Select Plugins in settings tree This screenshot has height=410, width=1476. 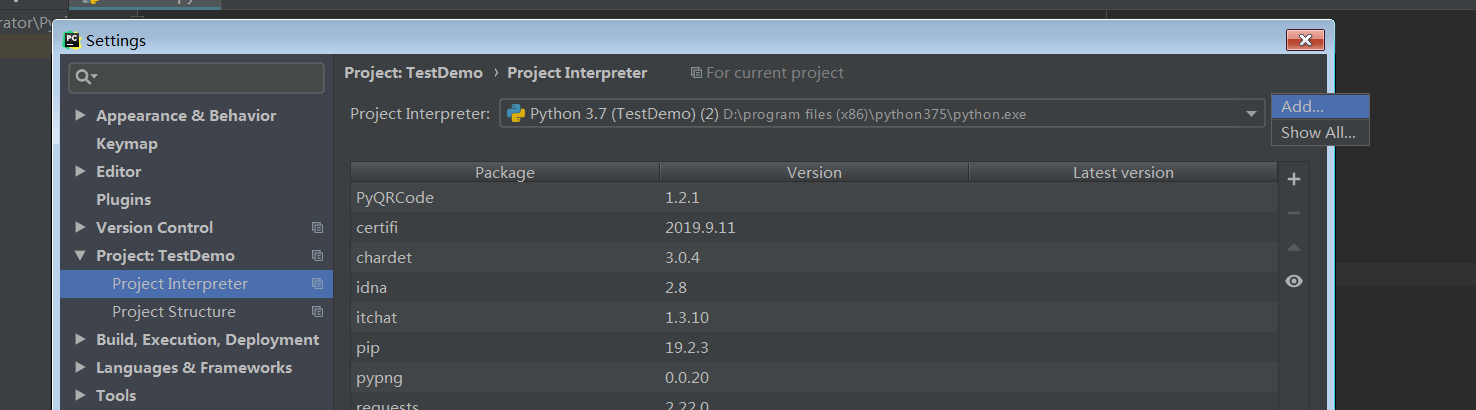click(124, 200)
